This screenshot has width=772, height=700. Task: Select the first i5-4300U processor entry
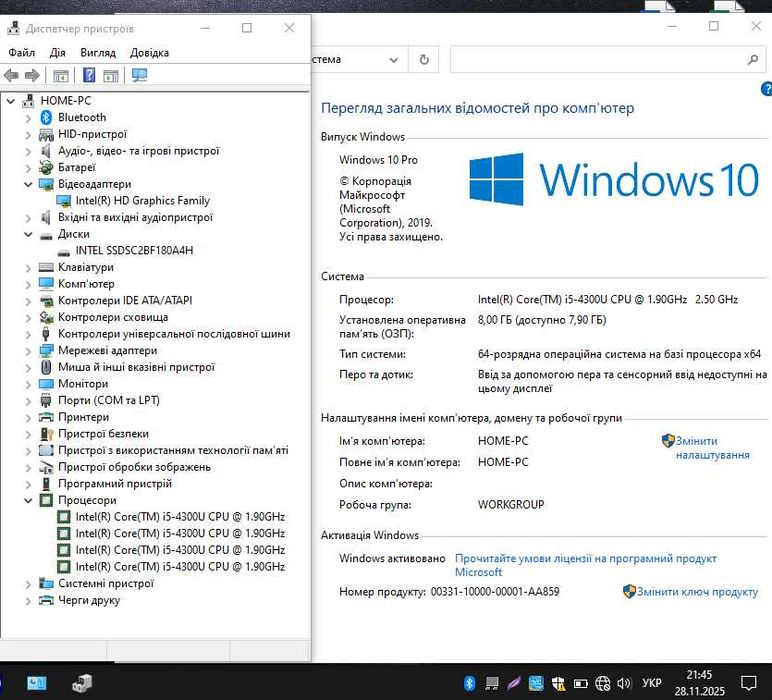point(180,517)
